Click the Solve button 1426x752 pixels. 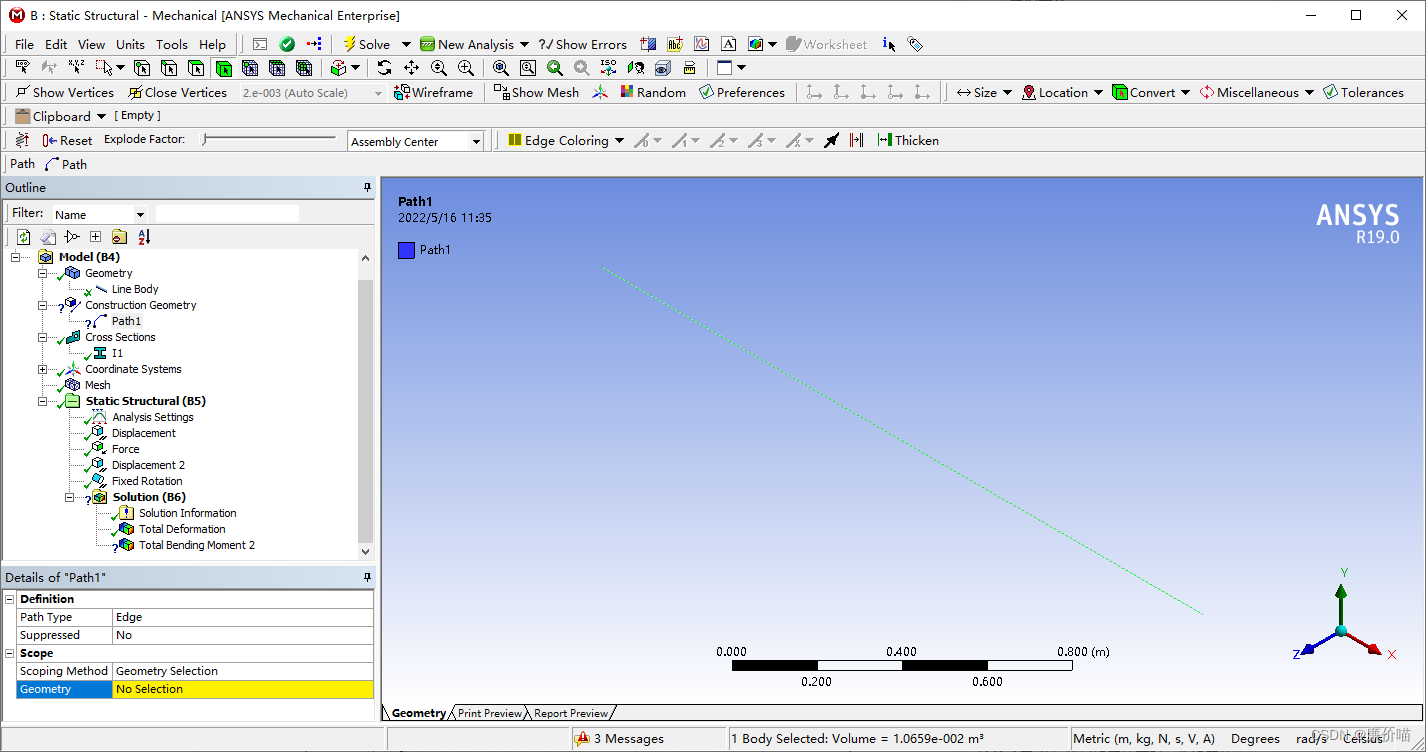[366, 44]
